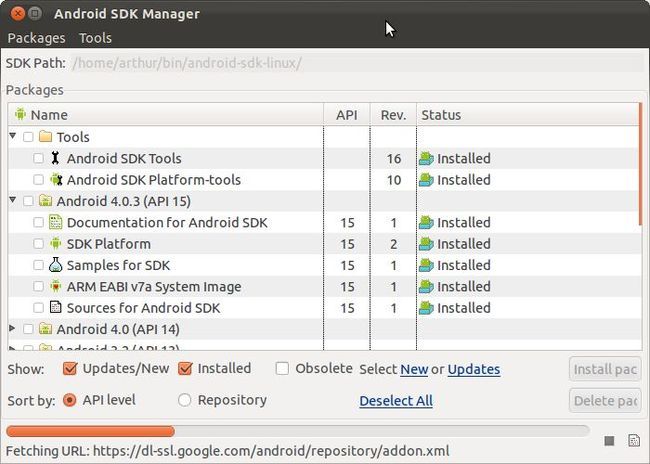Image resolution: width=650 pixels, height=464 pixels.
Task: Enable the Obsolete filter checkbox
Action: pyautogui.click(x=282, y=368)
